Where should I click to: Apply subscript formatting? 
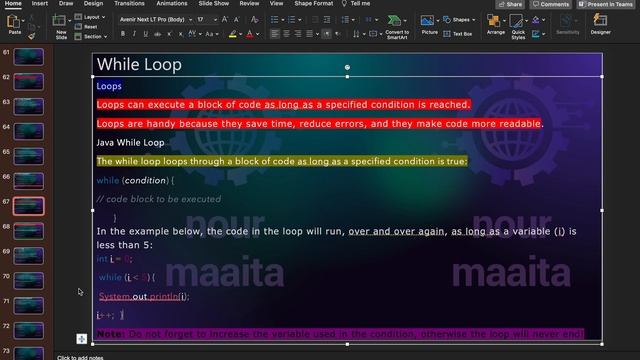coord(181,34)
